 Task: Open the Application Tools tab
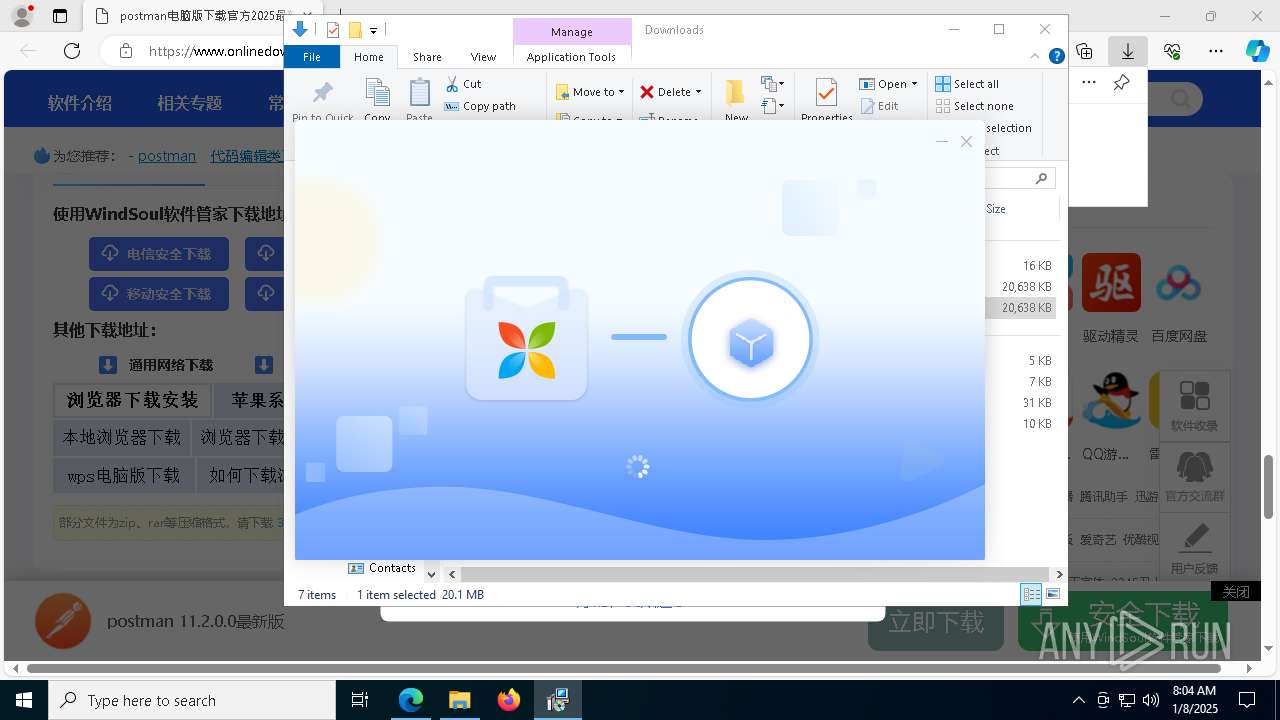coord(571,57)
